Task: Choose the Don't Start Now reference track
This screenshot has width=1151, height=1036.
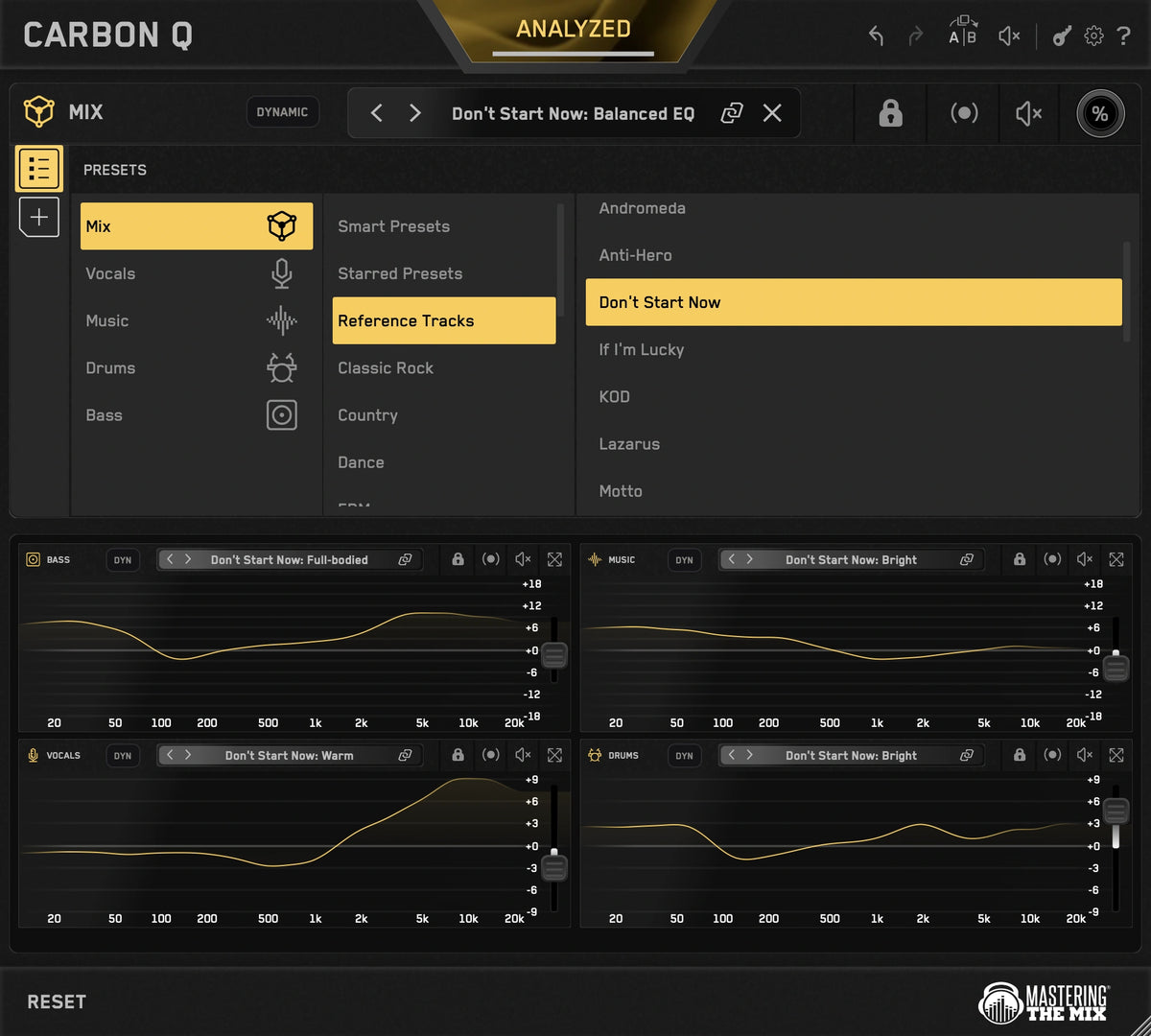Action: [x=853, y=302]
